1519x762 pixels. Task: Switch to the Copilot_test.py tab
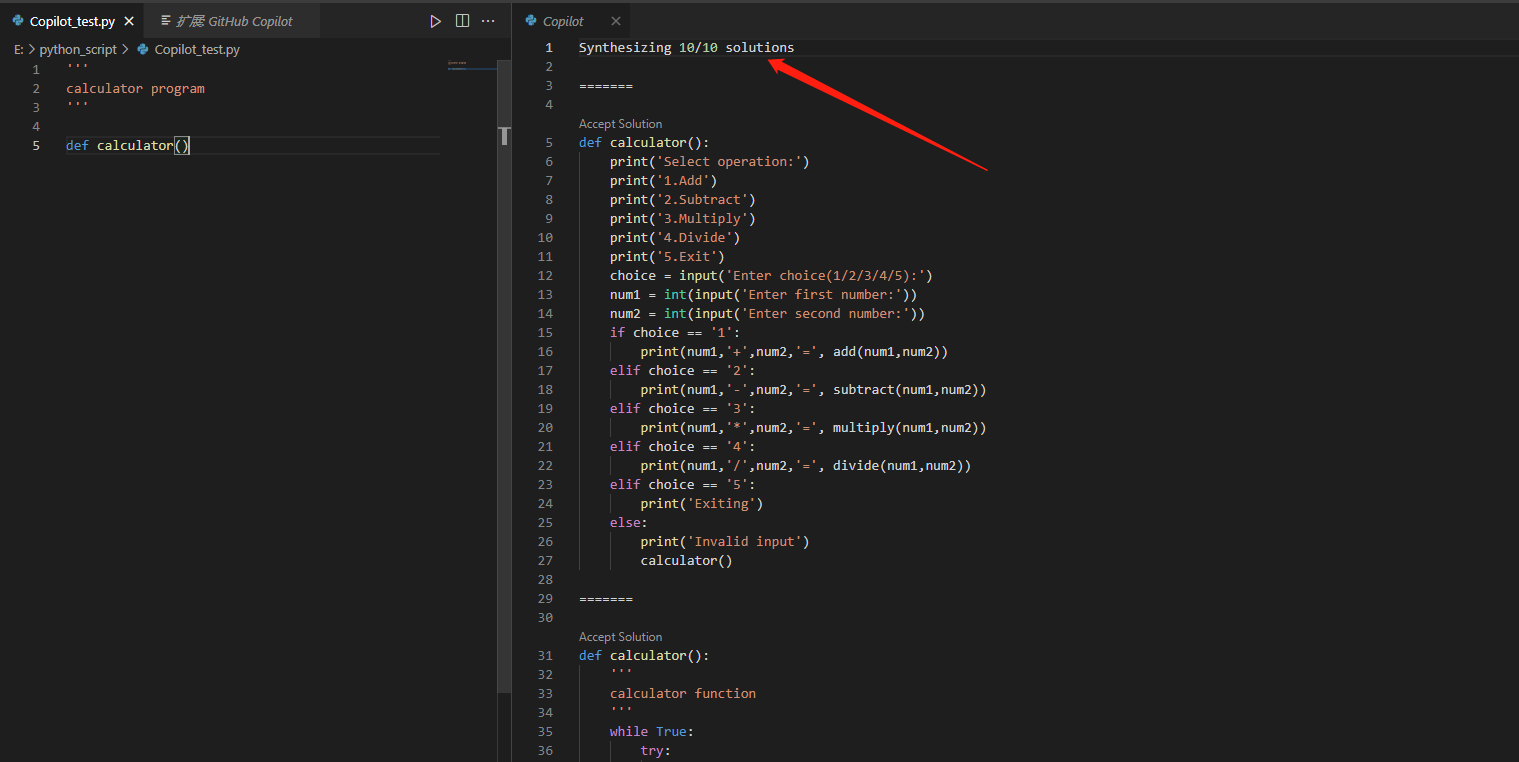[x=72, y=21]
